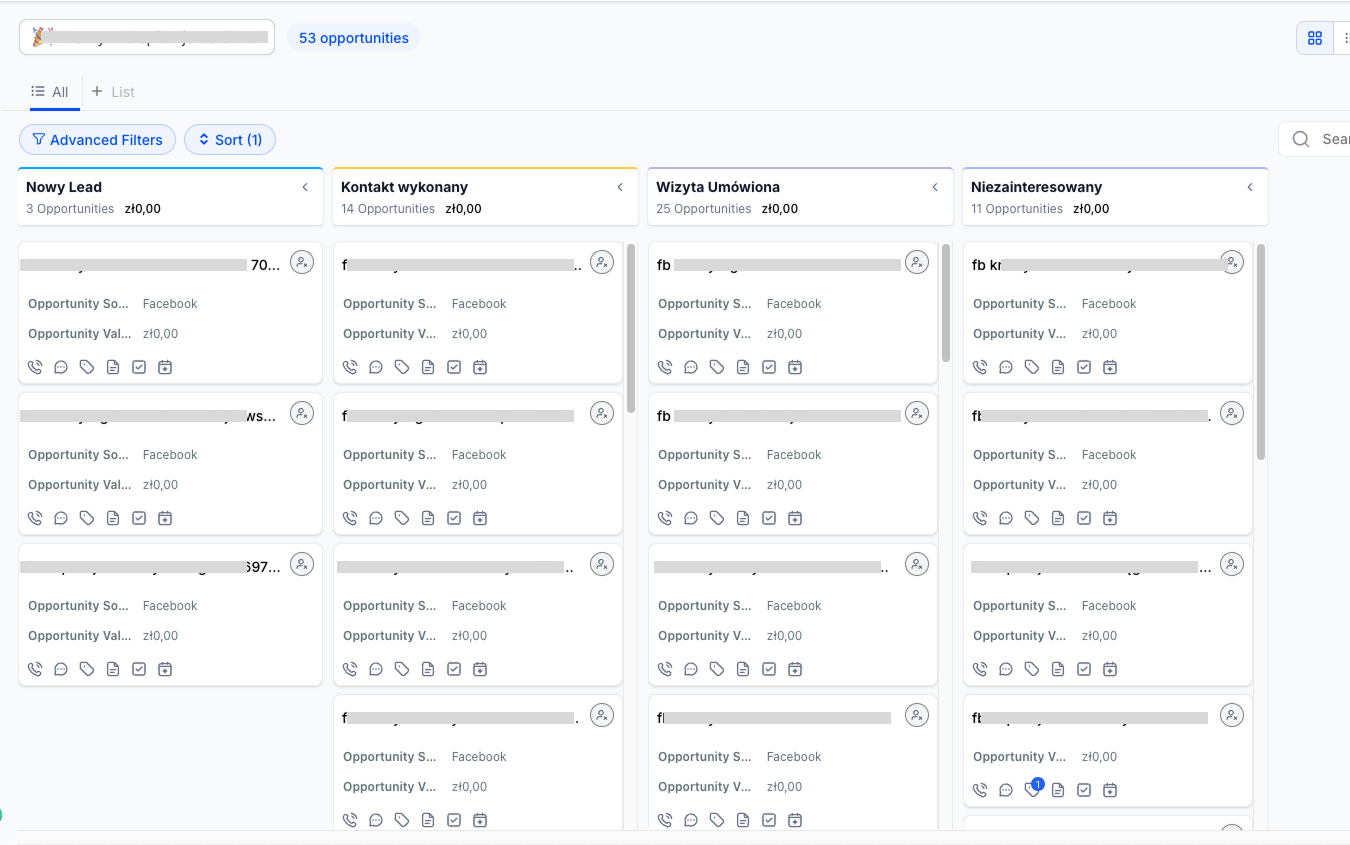Click the pipeline selector field top left
The image size is (1350, 845).
146,36
